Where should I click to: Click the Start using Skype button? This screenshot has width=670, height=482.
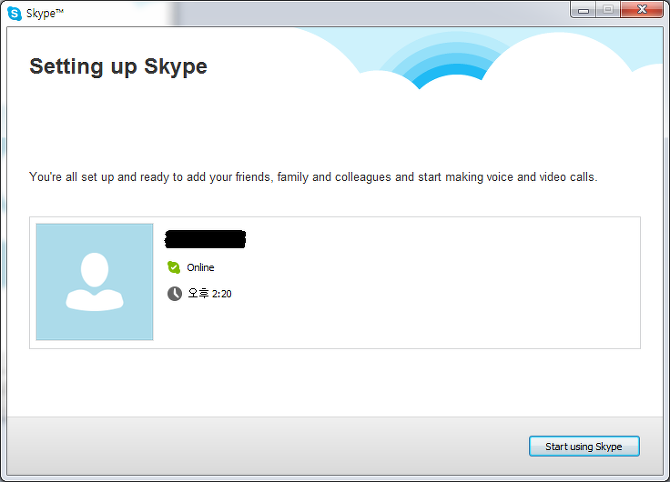[x=584, y=446]
